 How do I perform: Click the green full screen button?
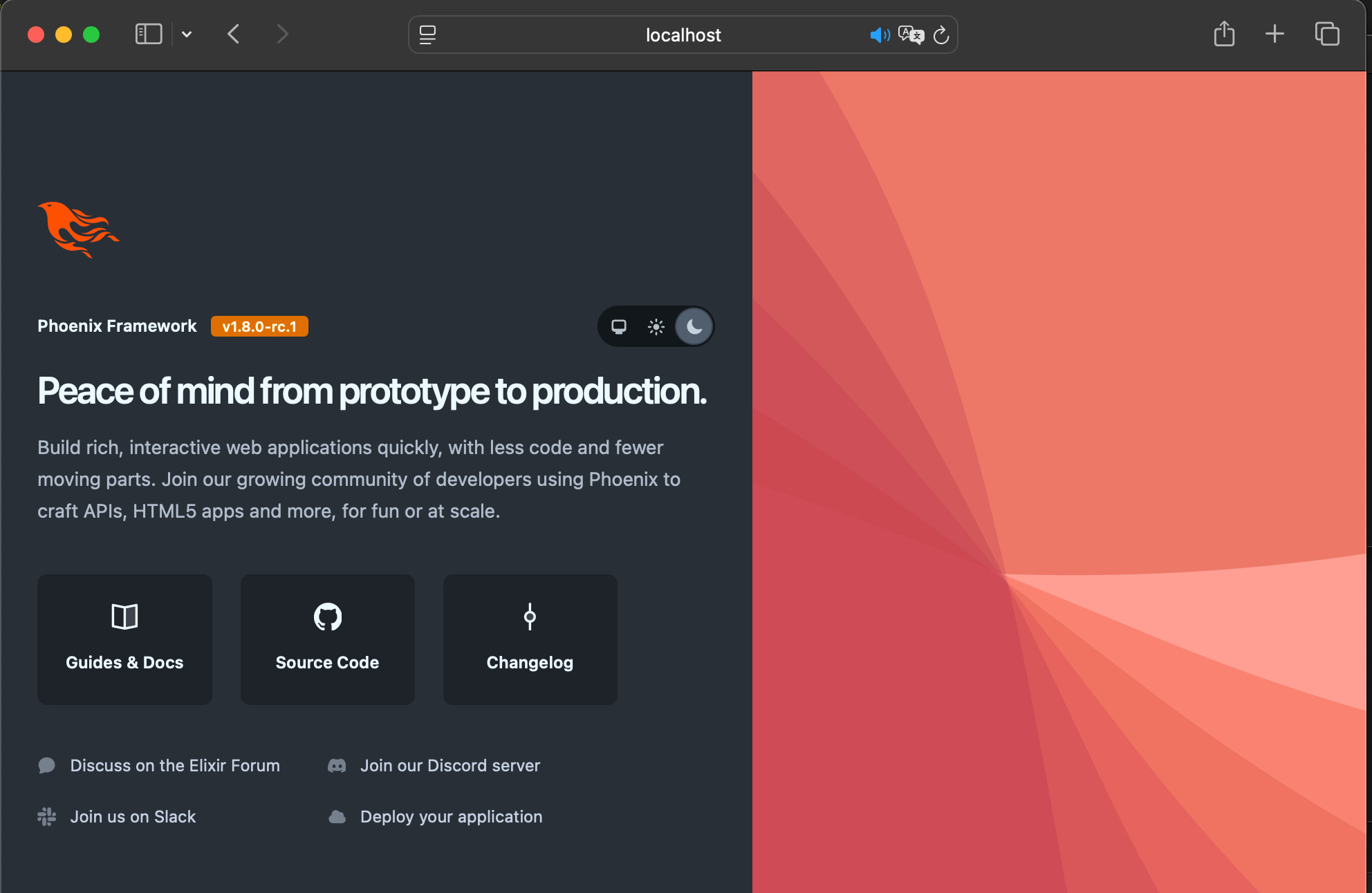click(91, 35)
